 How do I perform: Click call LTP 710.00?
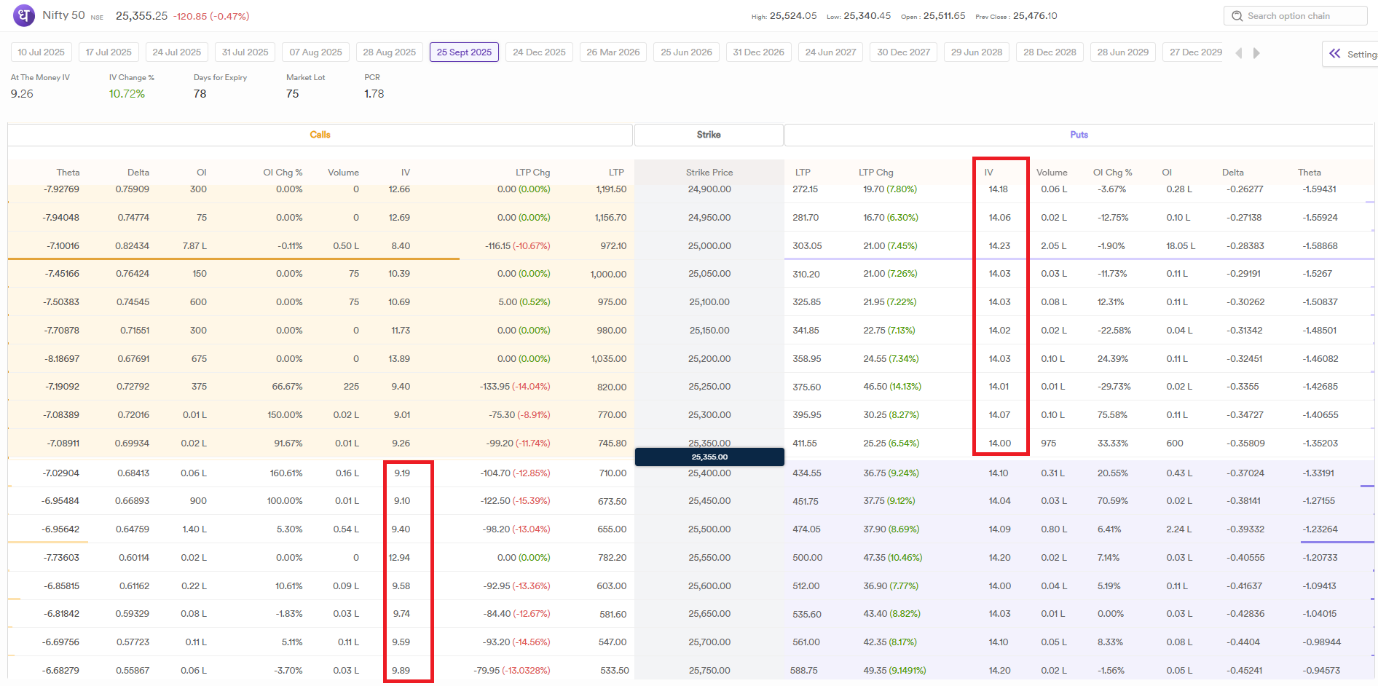pos(612,473)
